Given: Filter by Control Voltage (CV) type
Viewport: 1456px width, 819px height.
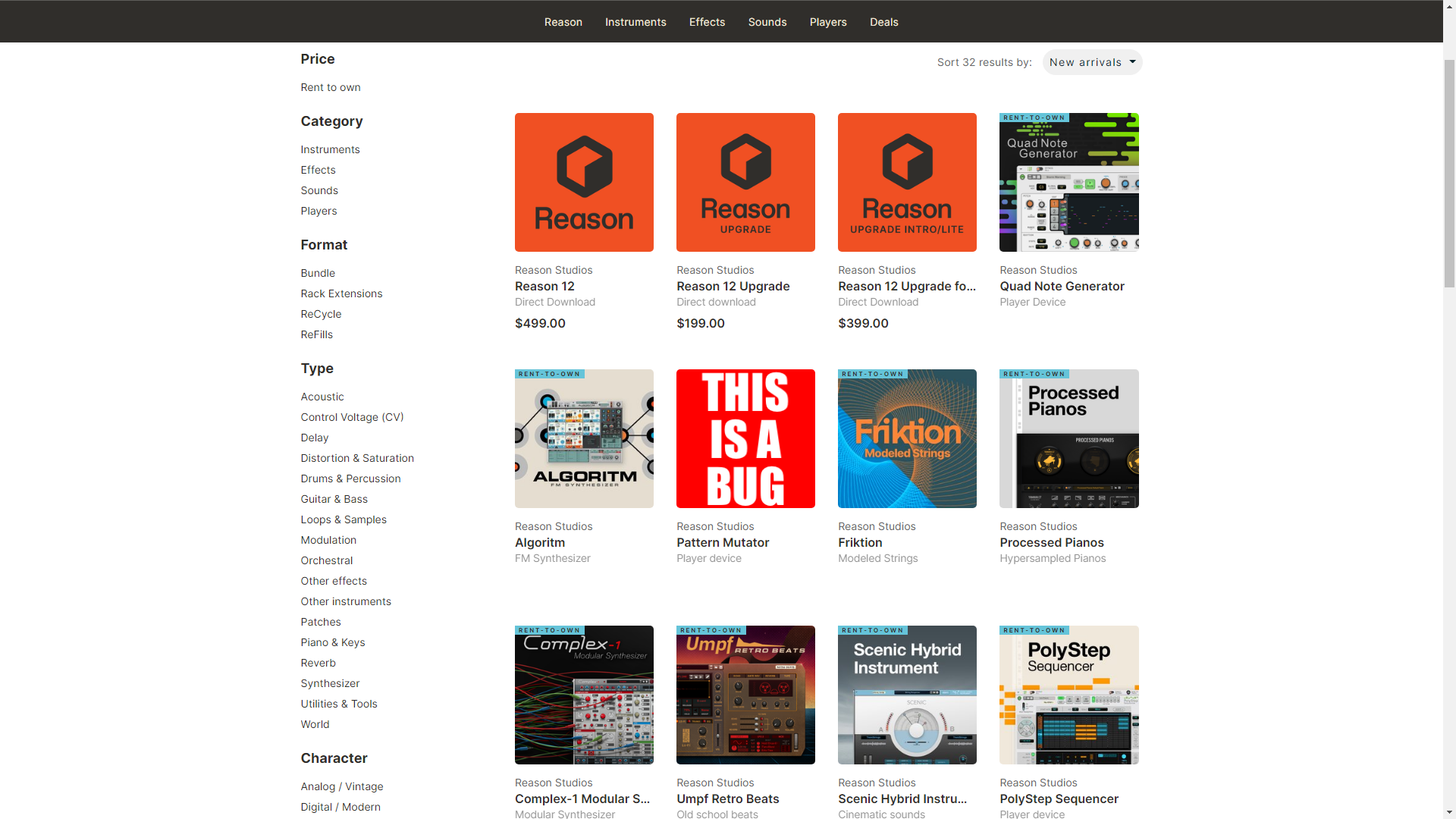Looking at the screenshot, I should tap(352, 417).
